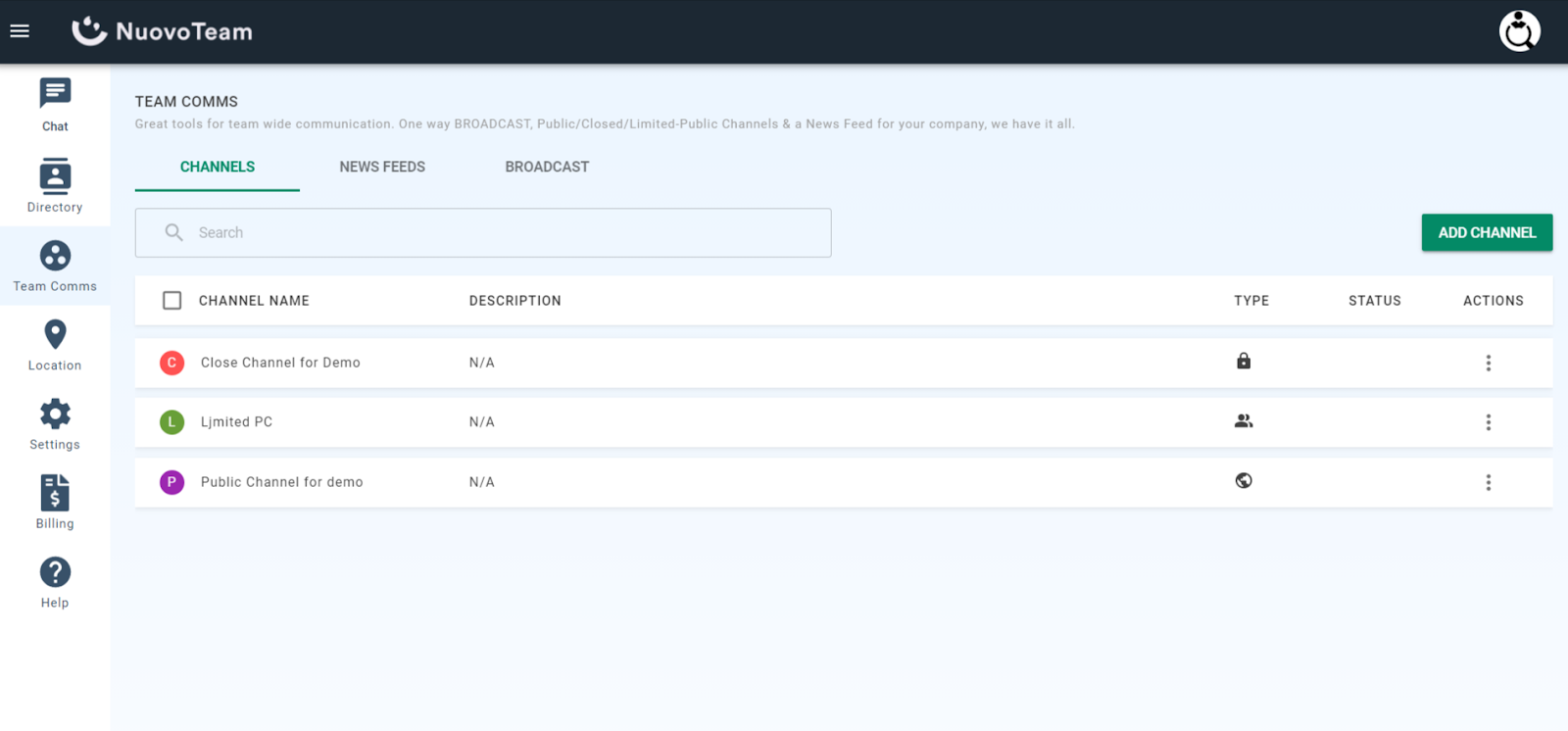Toggle the select-all channels checkbox
This screenshot has height=731, width=1568.
(172, 301)
